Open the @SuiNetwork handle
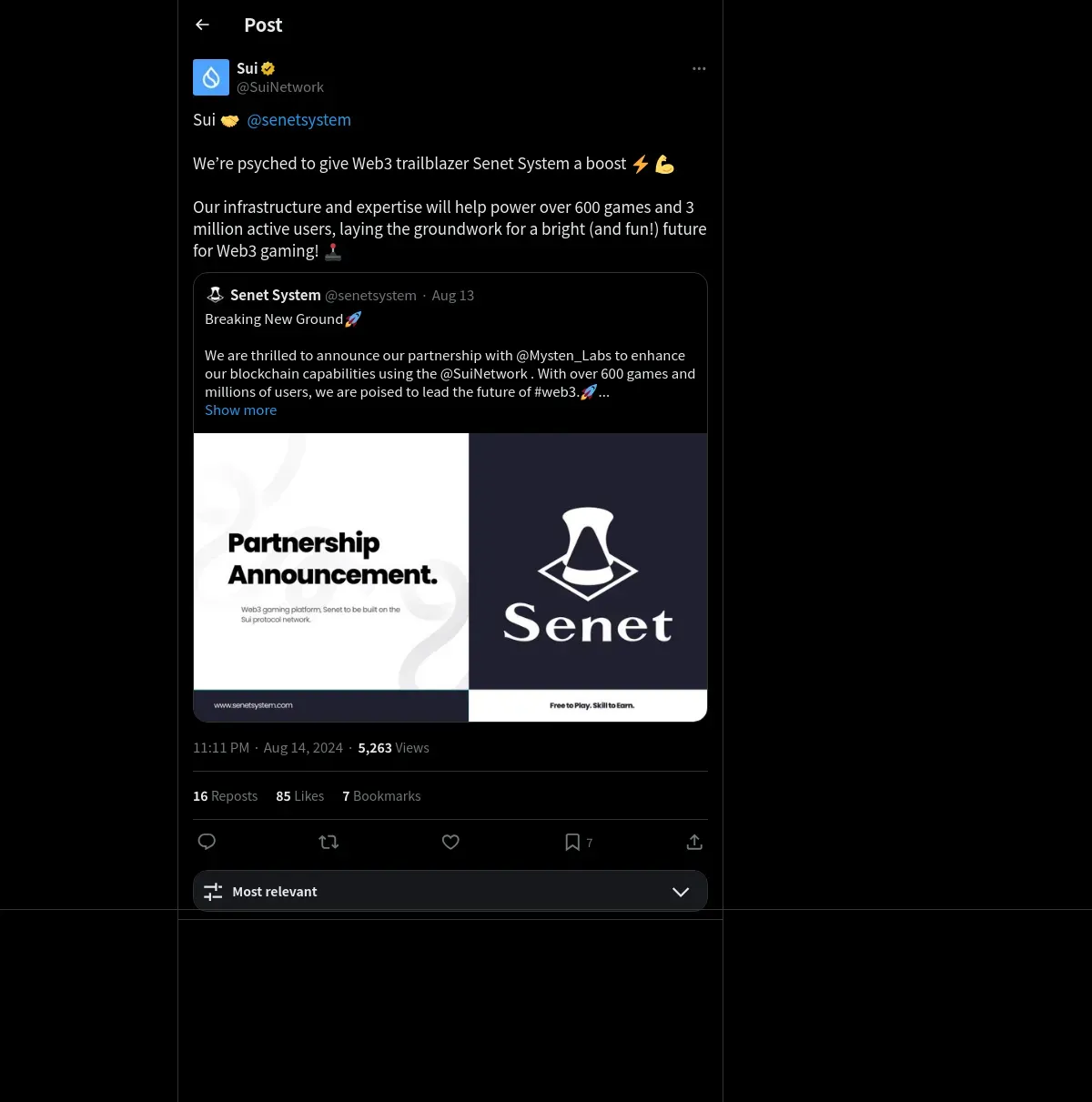 click(280, 87)
